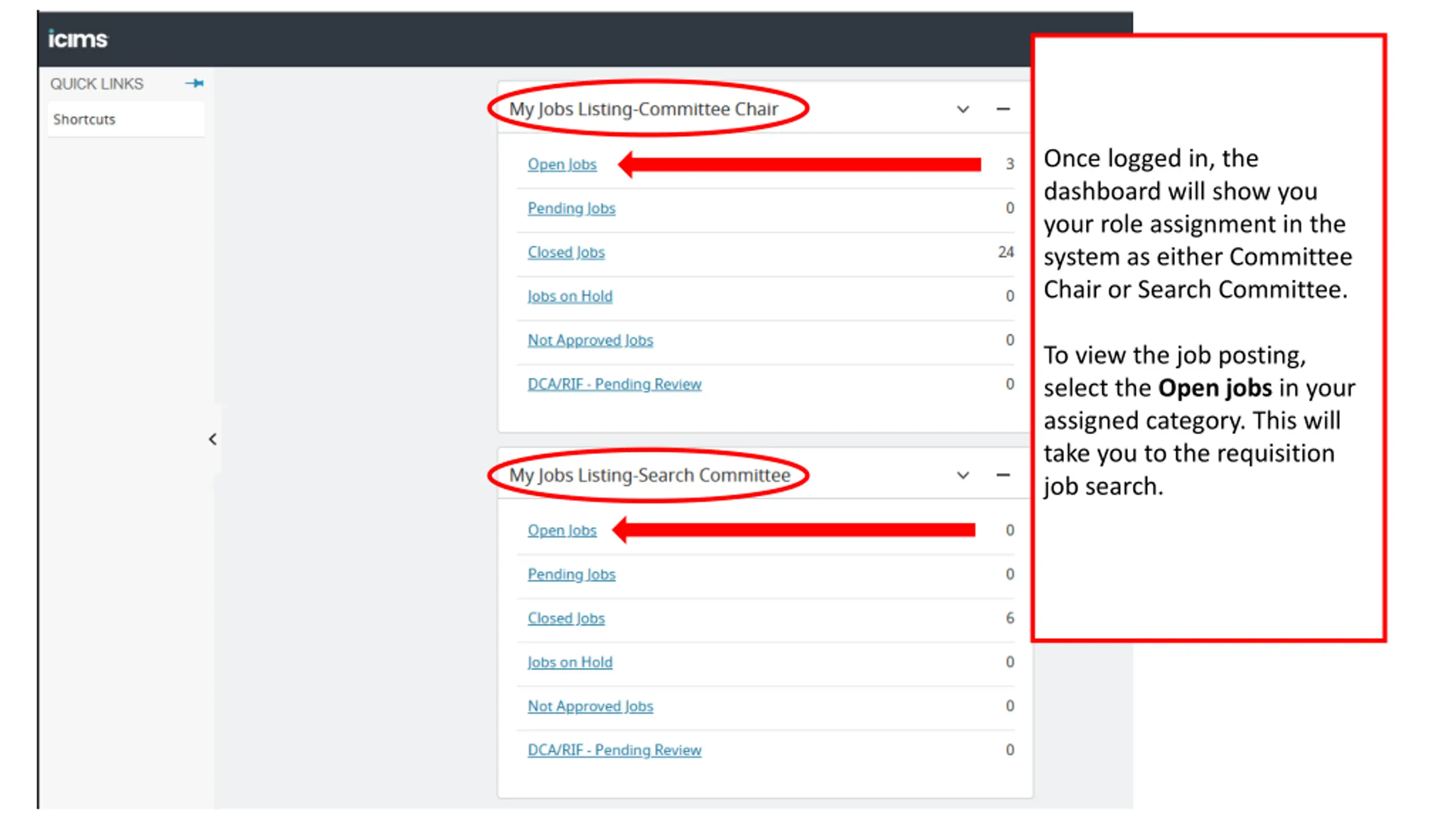The height and width of the screenshot is (819, 1456).
Task: Open Committee Chair Open Jobs link
Action: coord(562,164)
